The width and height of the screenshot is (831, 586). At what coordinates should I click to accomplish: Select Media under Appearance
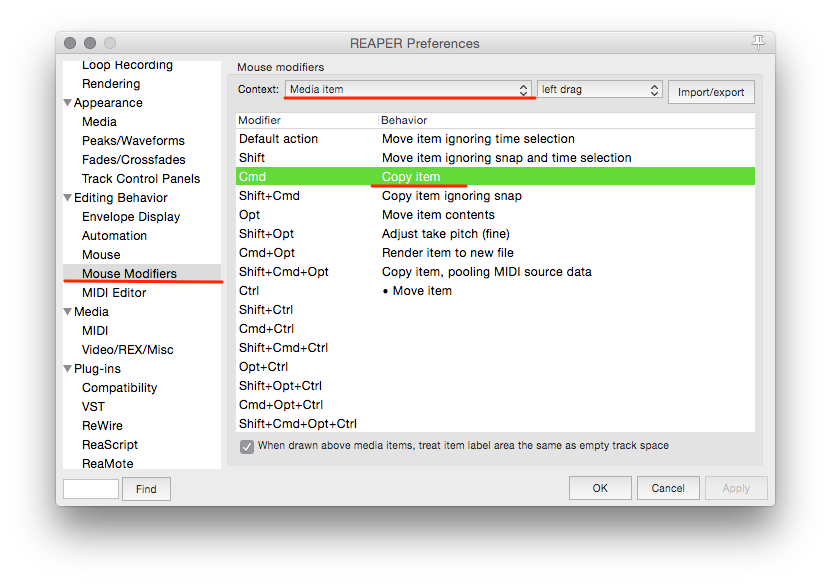(99, 122)
